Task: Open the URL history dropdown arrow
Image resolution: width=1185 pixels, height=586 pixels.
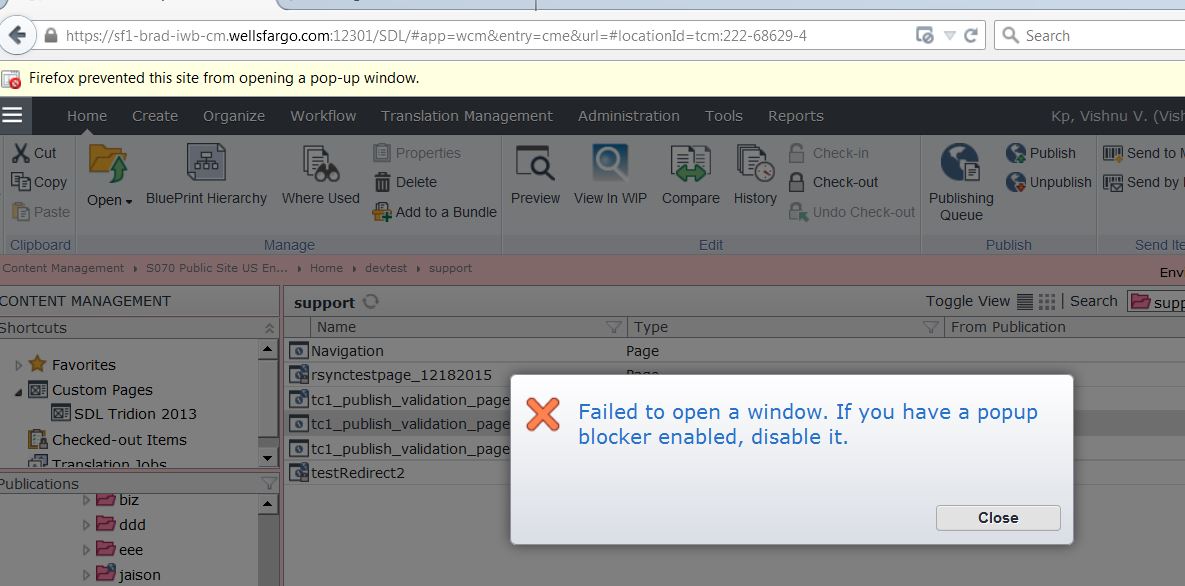Action: tap(950, 36)
